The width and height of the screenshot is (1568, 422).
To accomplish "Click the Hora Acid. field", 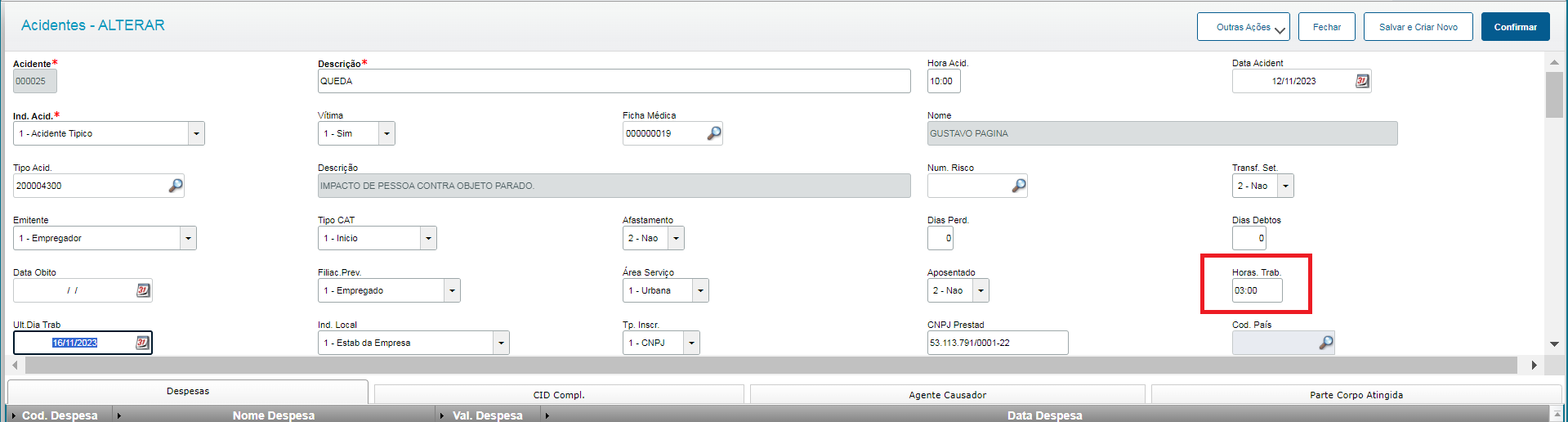I will click(944, 81).
